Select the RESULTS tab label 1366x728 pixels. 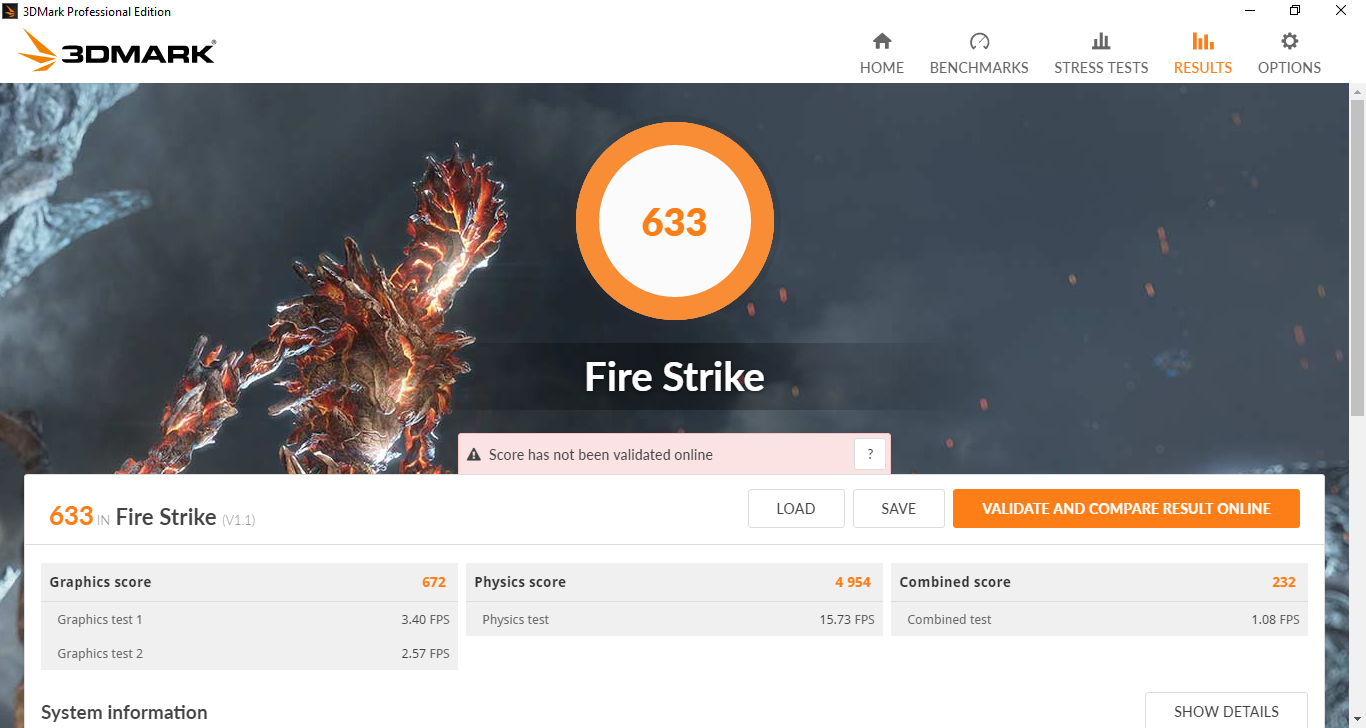click(x=1203, y=68)
